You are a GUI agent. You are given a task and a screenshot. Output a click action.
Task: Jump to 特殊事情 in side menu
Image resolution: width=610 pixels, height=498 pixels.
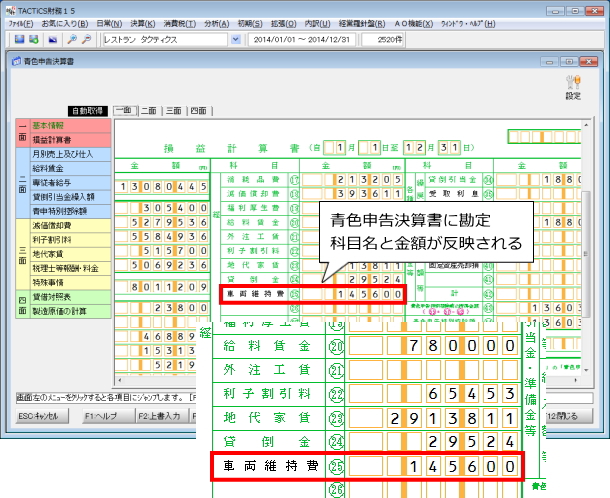[x=70, y=282]
